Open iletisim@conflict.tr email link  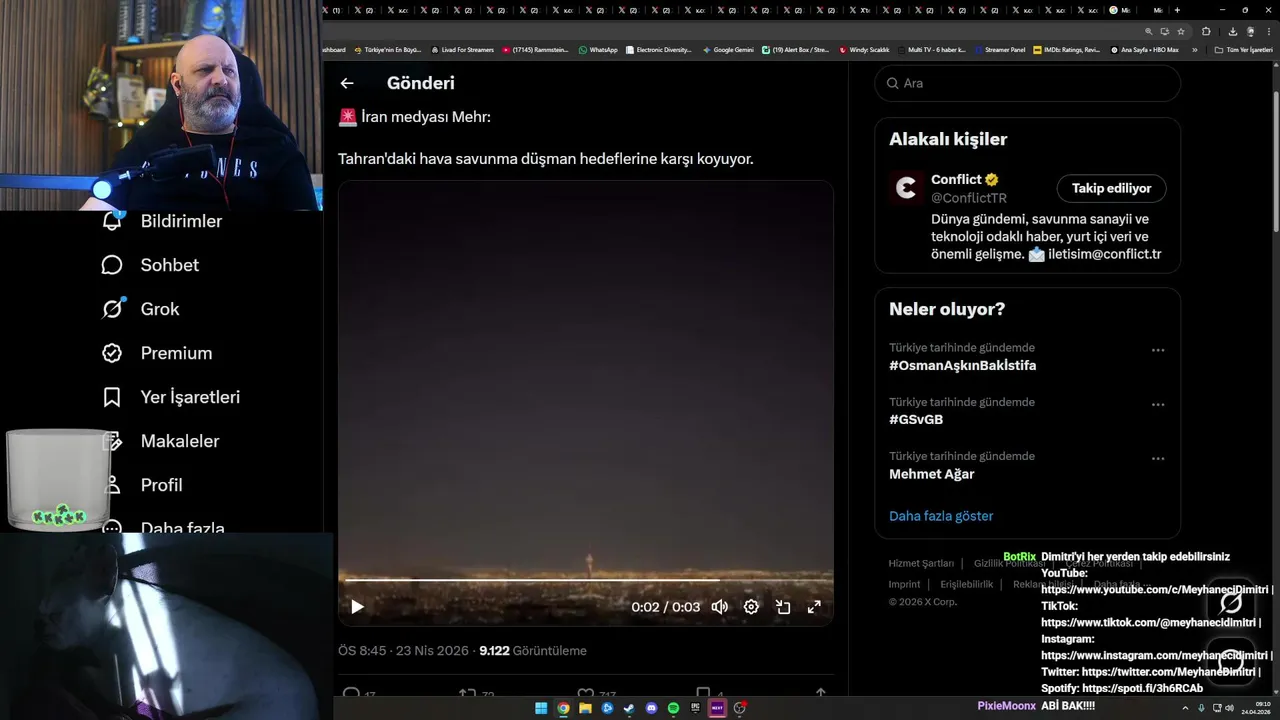(x=1104, y=254)
